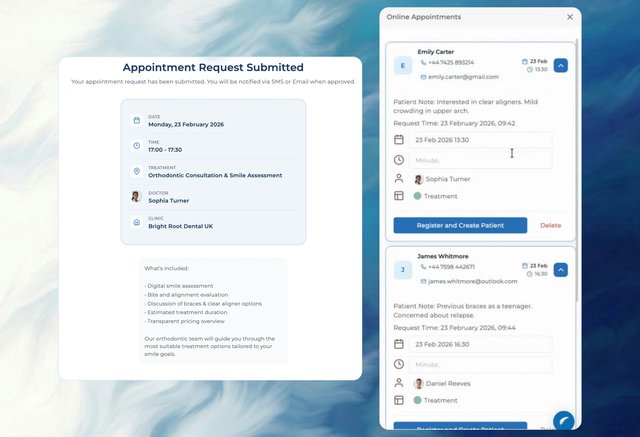This screenshot has width=640, height=437.
Task: Open the Daniel Reeves doctor selector
Action: (442, 384)
